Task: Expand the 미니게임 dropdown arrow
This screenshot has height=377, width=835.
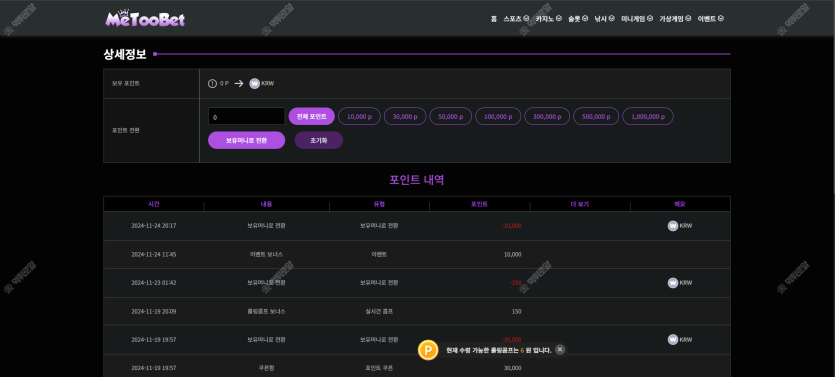Action: (650, 18)
